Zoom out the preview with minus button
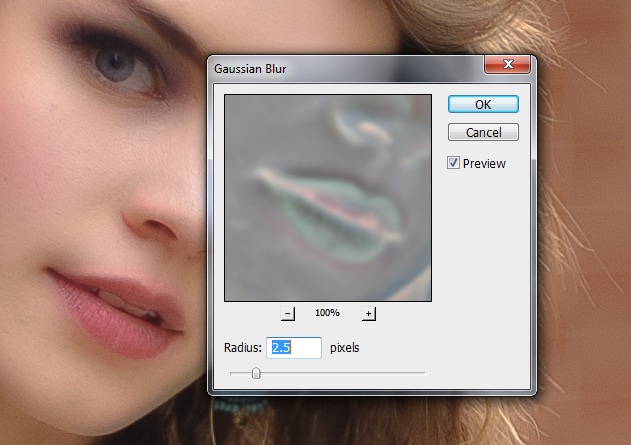This screenshot has height=445, width=631. tap(287, 313)
